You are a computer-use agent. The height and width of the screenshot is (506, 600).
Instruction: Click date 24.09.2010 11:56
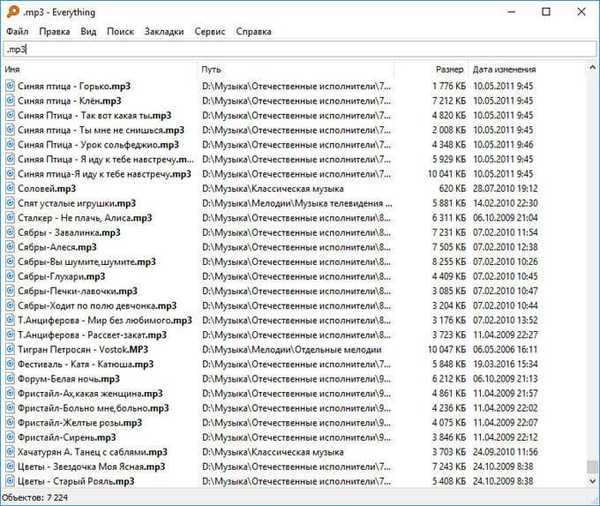(x=505, y=452)
